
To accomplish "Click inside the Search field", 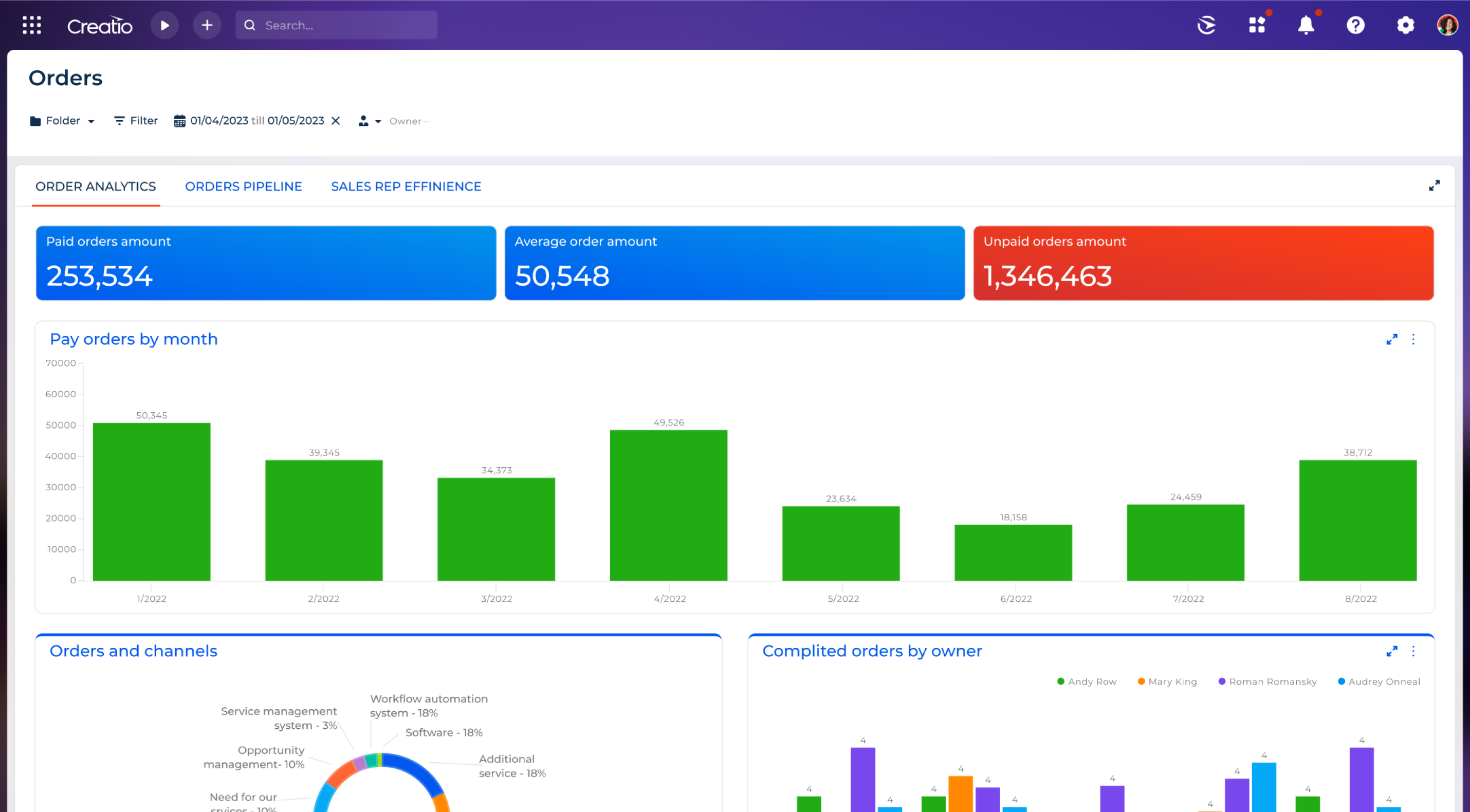I will pos(337,25).
